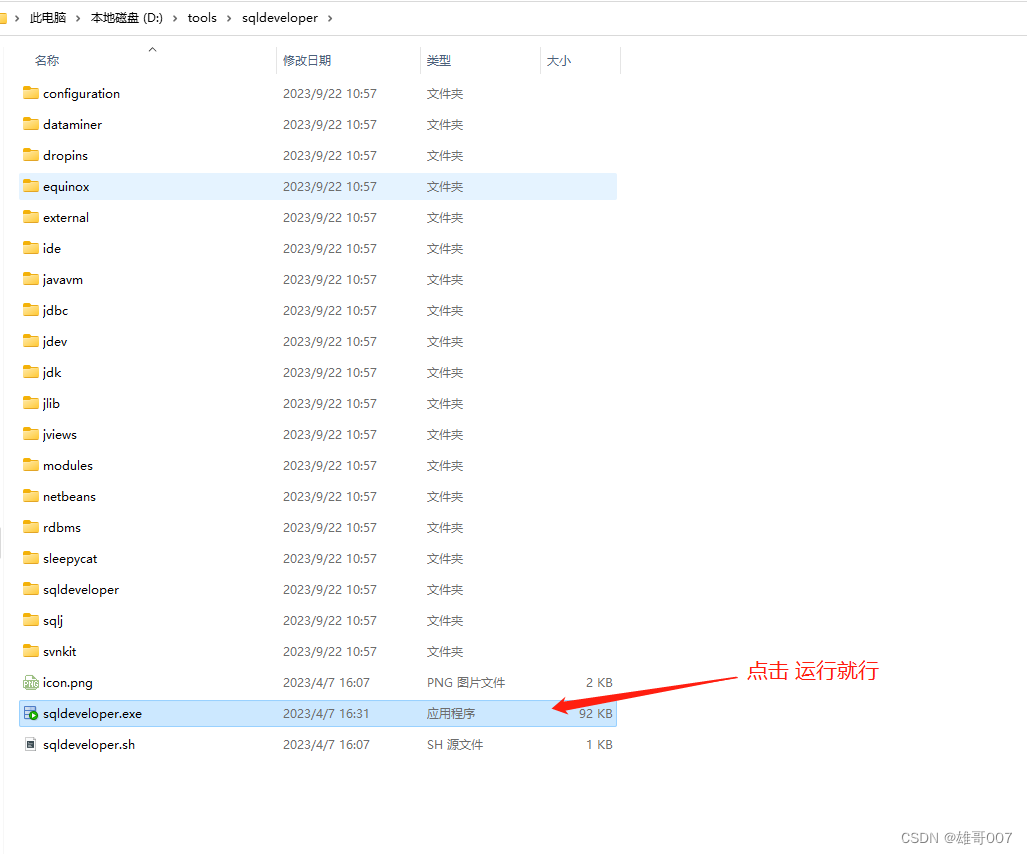
Task: Click the jdbc folder icon
Action: click(31, 310)
